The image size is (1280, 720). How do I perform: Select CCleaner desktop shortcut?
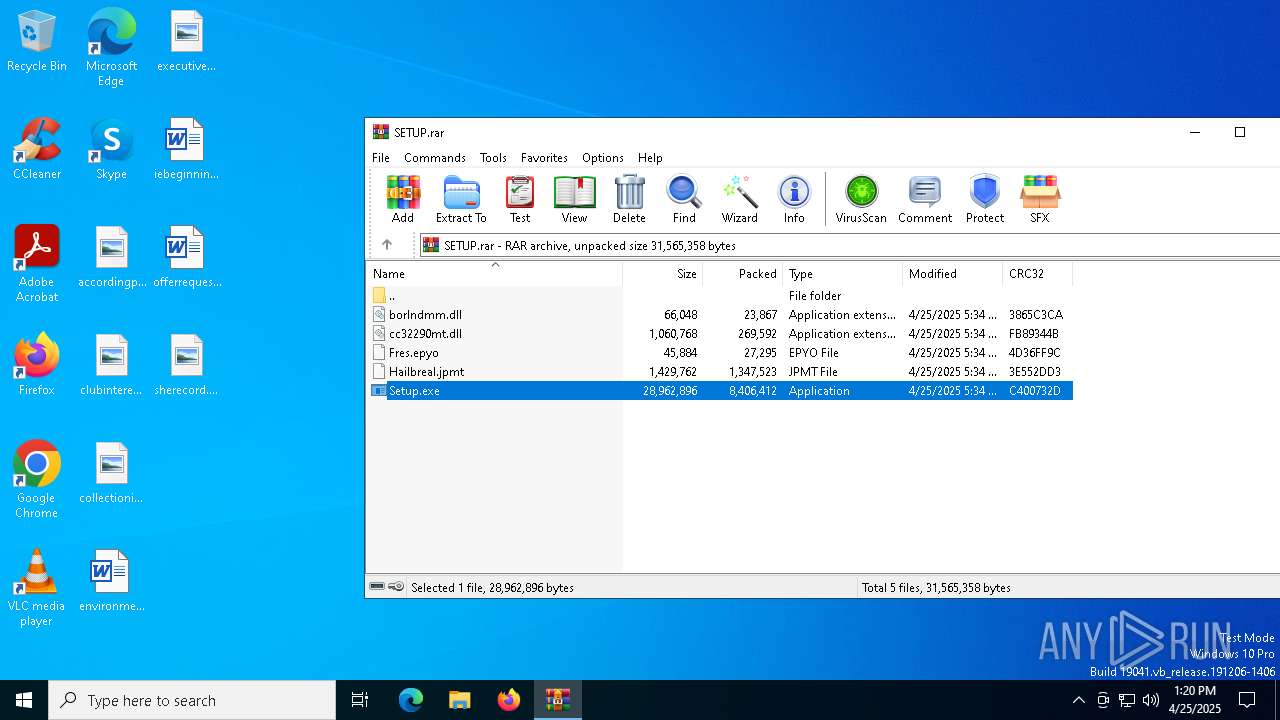[x=37, y=150]
